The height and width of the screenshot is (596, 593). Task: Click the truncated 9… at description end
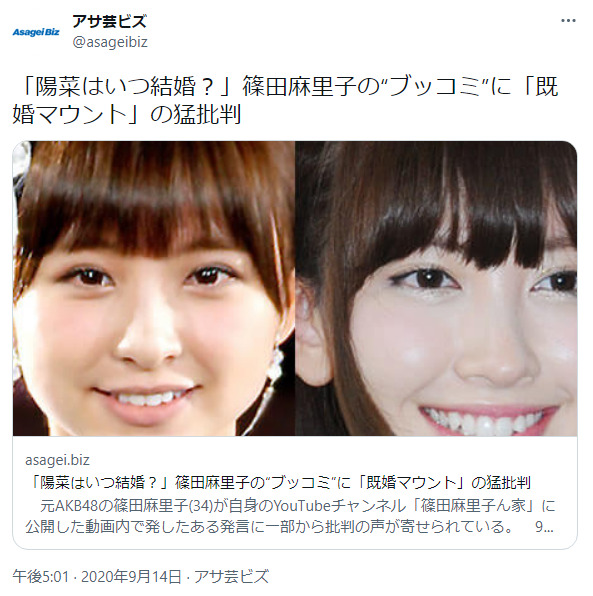click(x=544, y=527)
